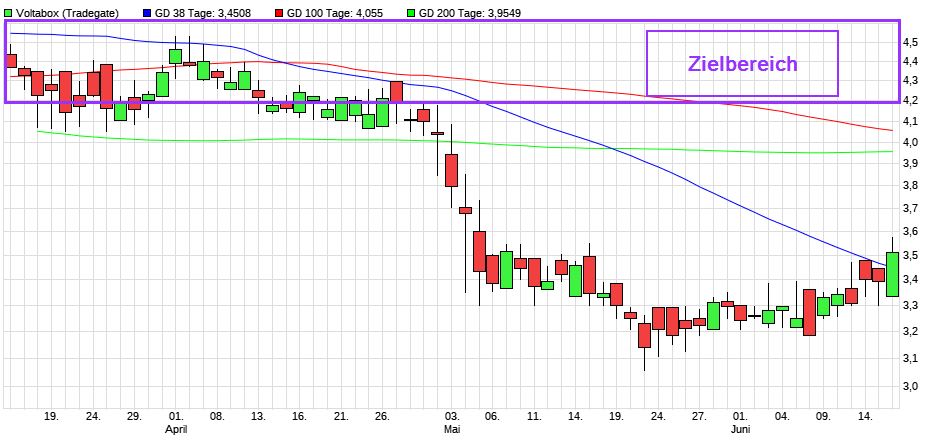Click the '09.' date axis label
The image size is (938, 441).
[824, 416]
